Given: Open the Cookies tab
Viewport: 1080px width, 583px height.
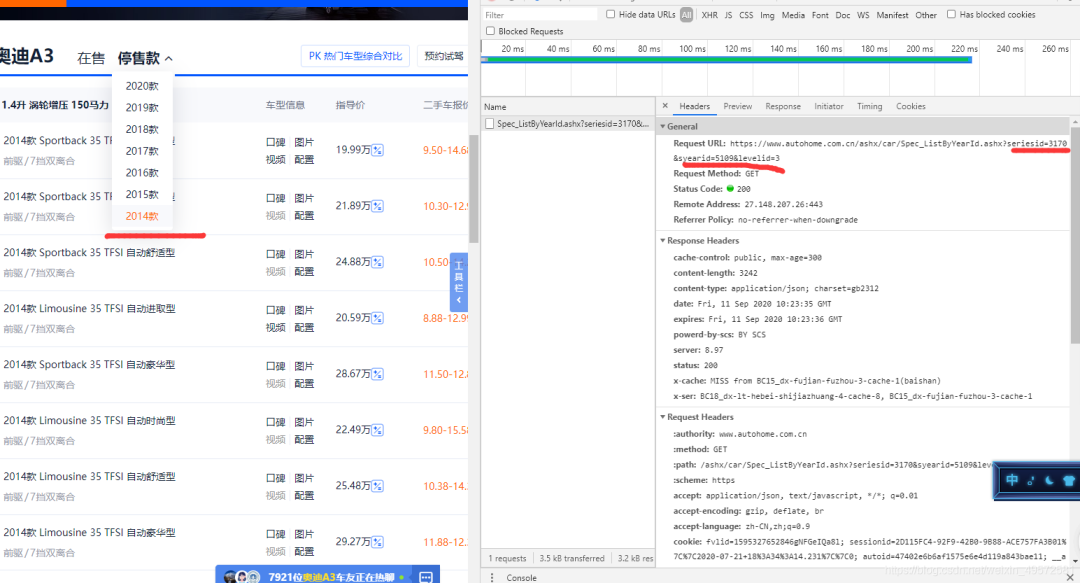Looking at the screenshot, I should [x=911, y=106].
